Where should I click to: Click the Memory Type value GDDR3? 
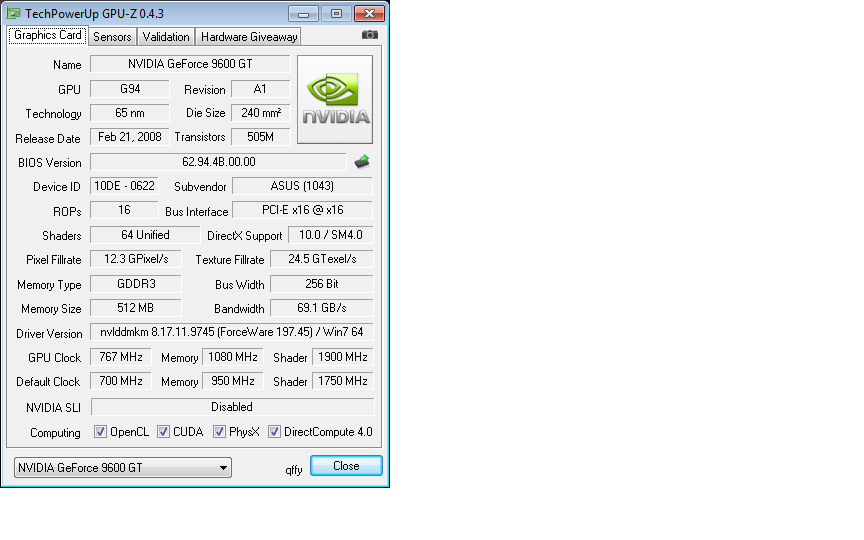pyautogui.click(x=136, y=284)
